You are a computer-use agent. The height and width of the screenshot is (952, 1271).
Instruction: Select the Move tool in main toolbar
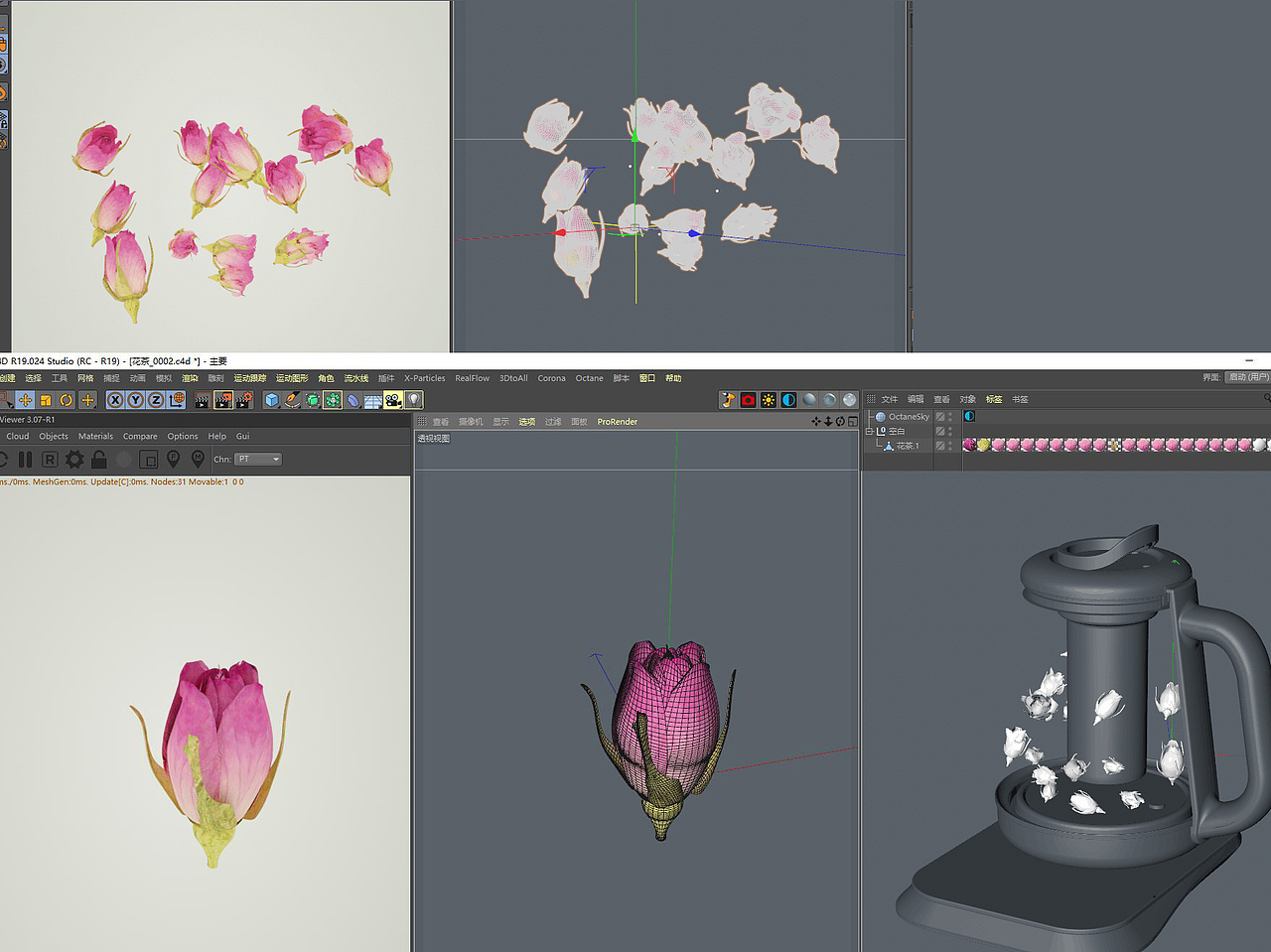(25, 400)
